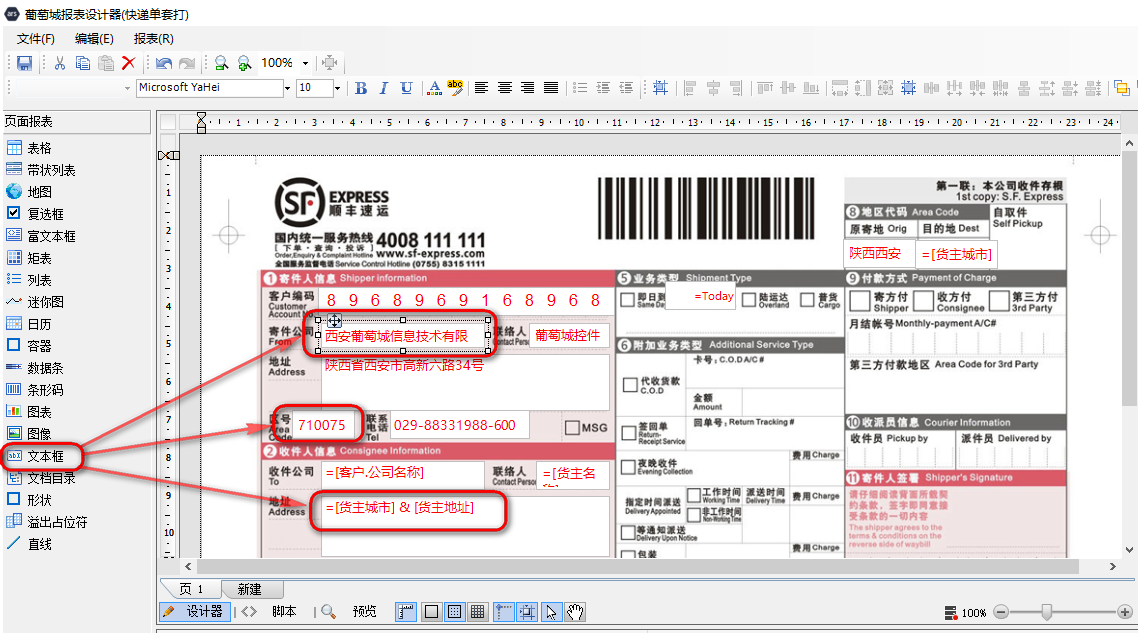The width and height of the screenshot is (1141, 636).
Task: Select the 迷你图 sparkline control
Action: (x=36, y=302)
